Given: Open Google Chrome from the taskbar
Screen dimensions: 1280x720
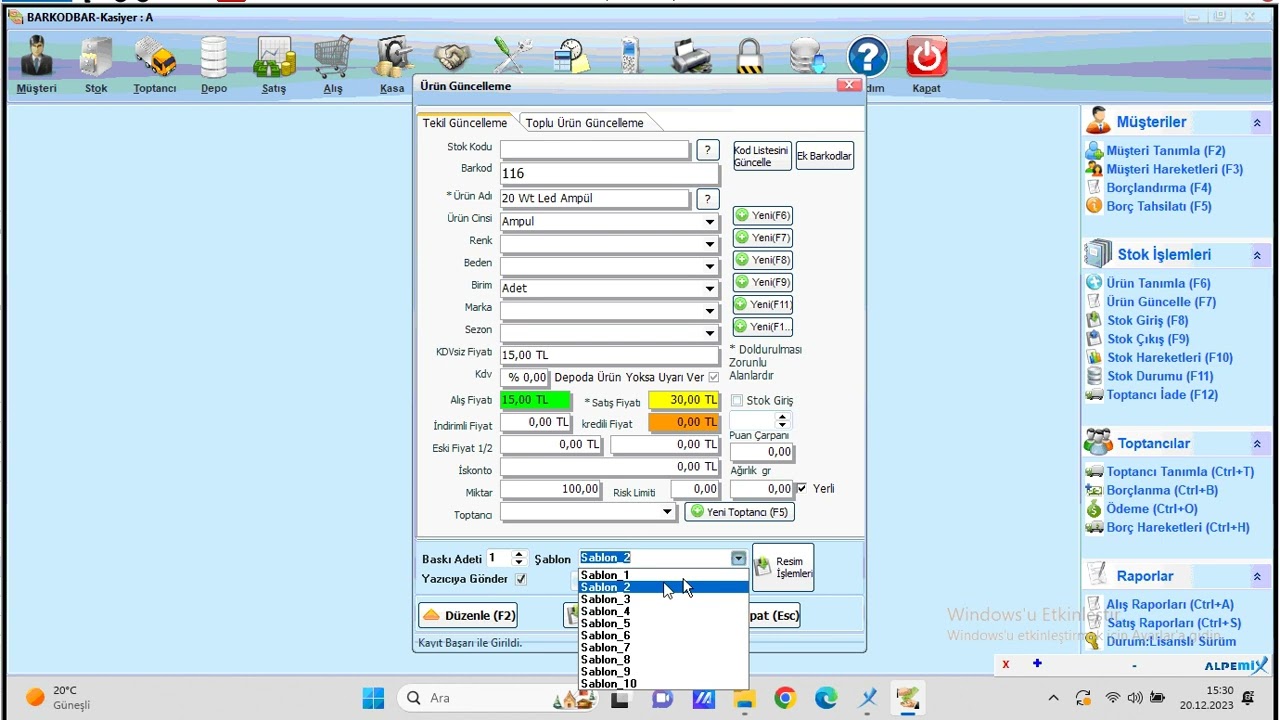Looking at the screenshot, I should 785,697.
